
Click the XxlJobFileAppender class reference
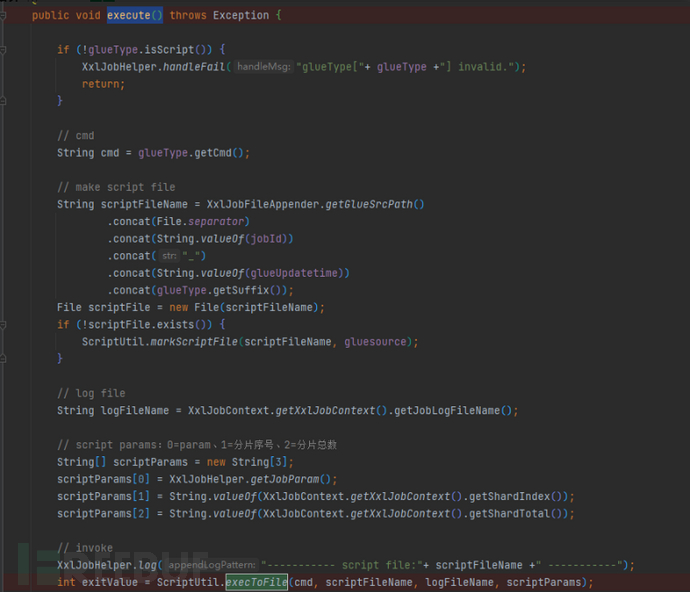click(263, 204)
